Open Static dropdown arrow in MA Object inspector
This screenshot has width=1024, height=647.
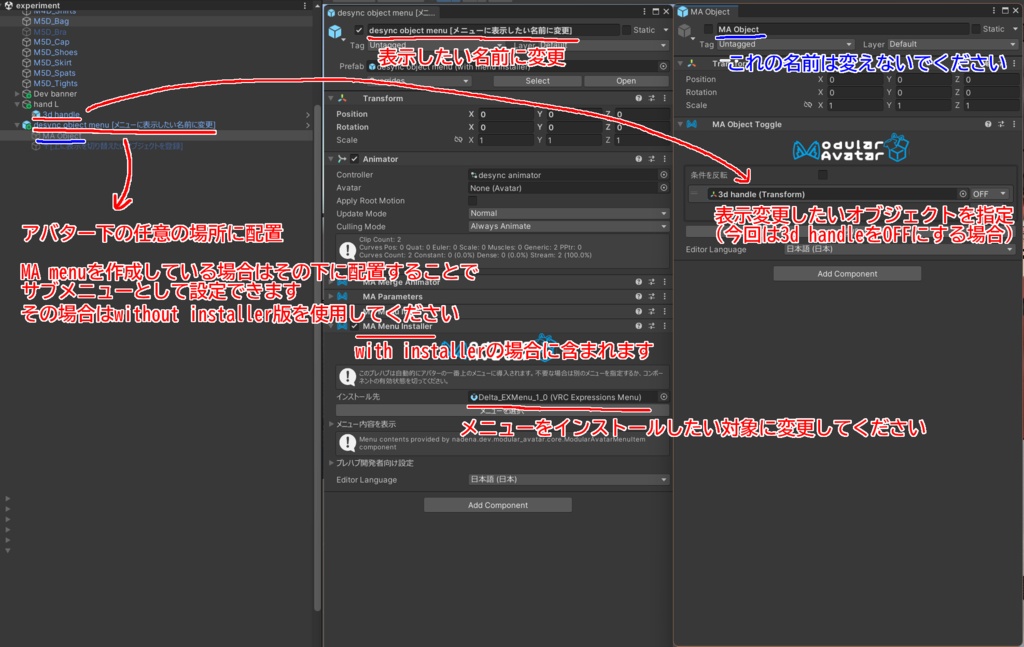(x=1016, y=29)
